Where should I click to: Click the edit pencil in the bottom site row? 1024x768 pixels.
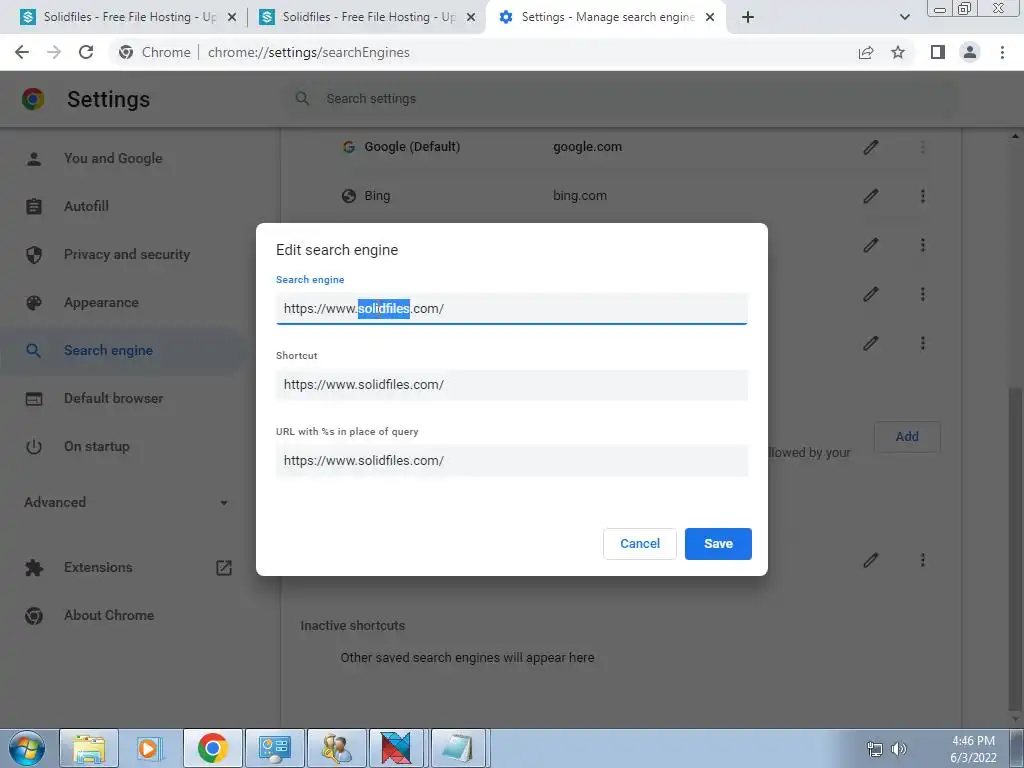pos(871,560)
